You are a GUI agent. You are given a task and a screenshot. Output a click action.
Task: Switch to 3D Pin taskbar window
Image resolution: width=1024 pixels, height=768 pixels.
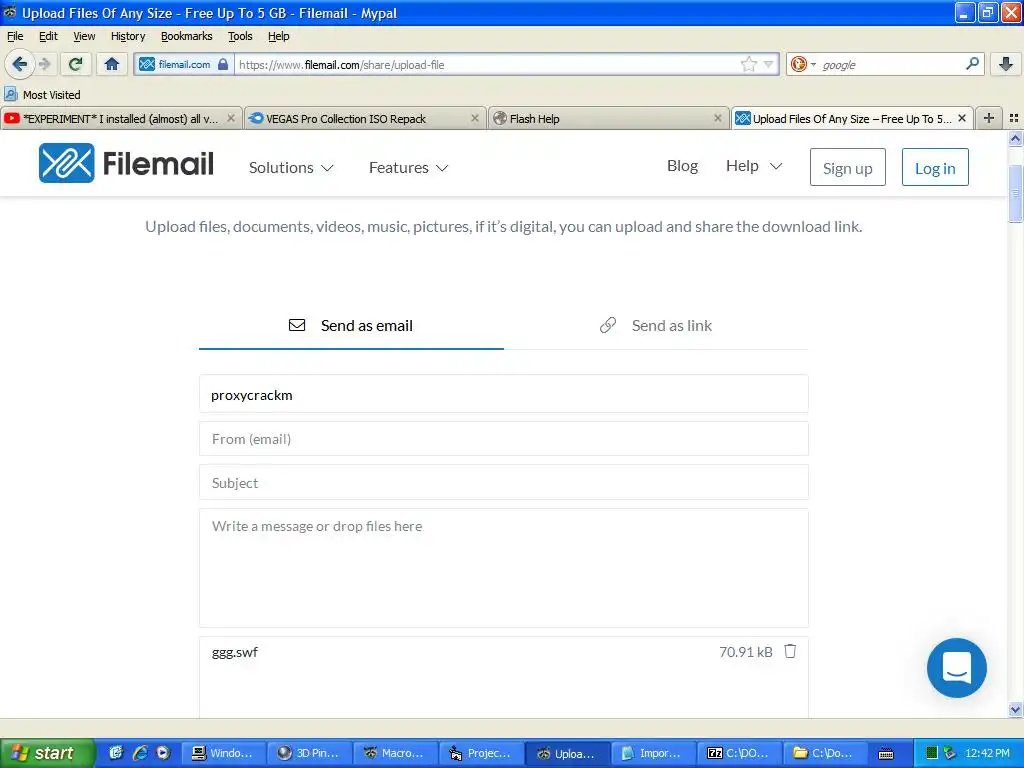pos(310,754)
